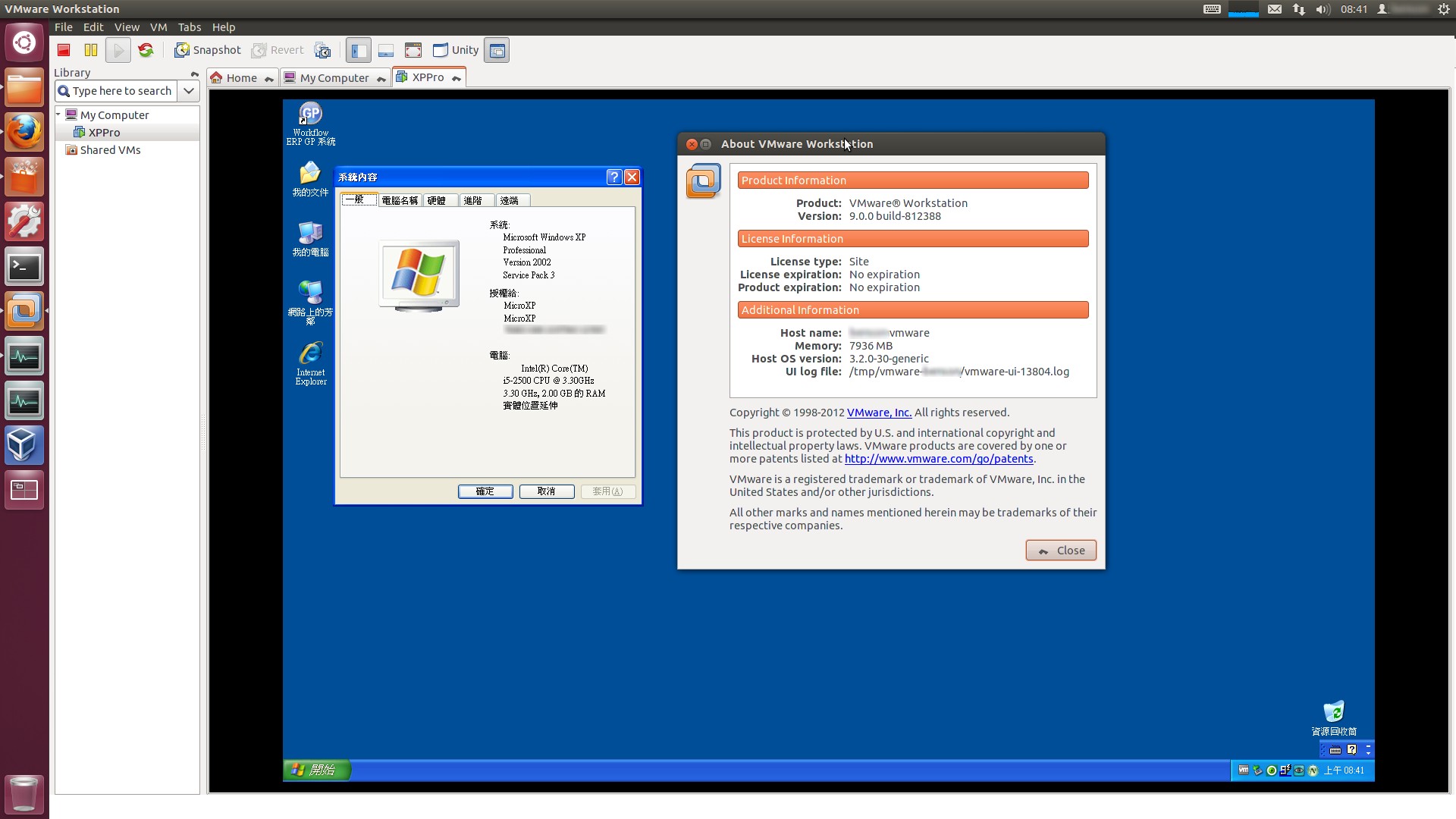Click the Close button in About dialog
This screenshot has width=1456, height=819.
(1061, 551)
